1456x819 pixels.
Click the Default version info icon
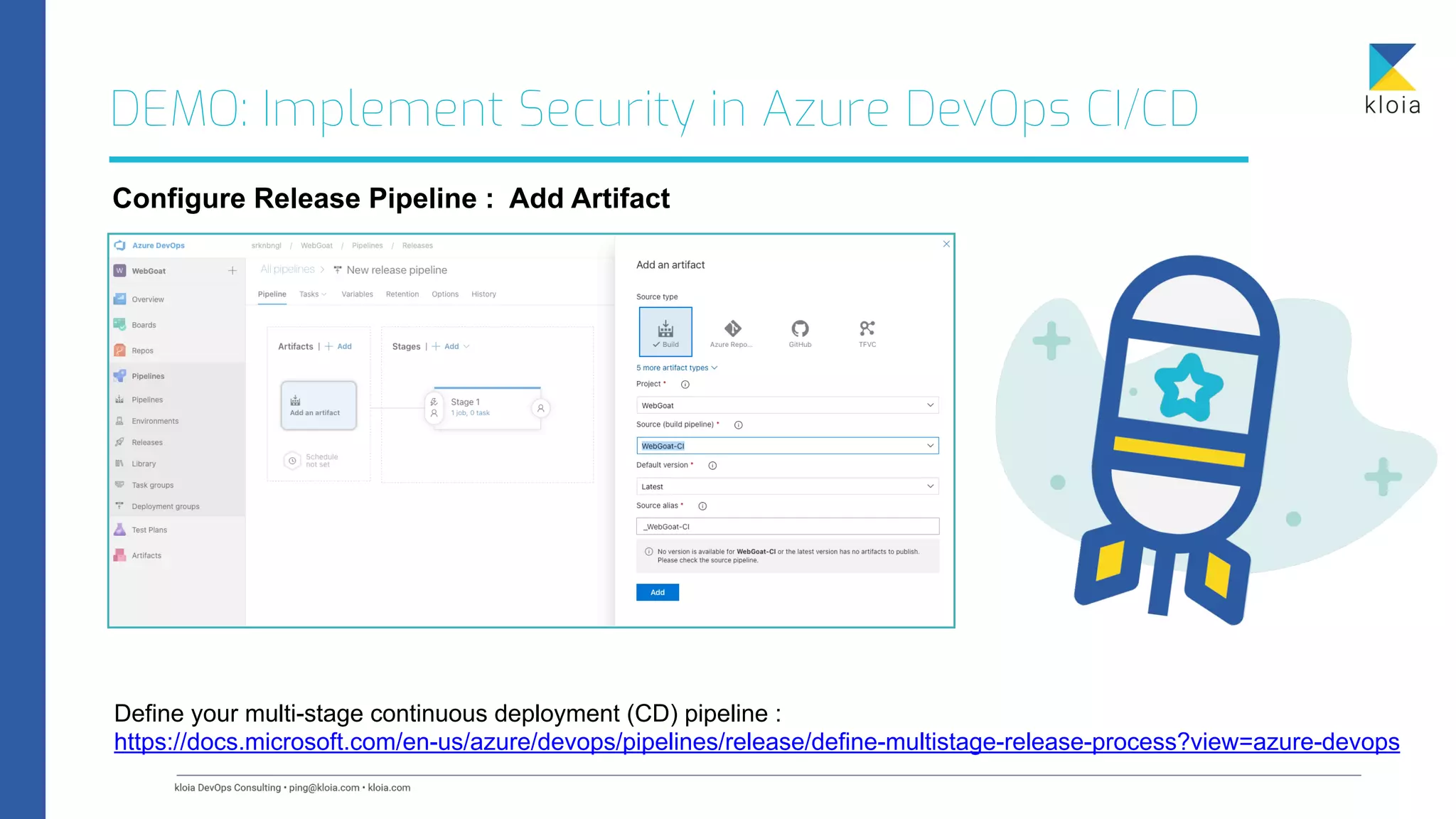(712, 466)
